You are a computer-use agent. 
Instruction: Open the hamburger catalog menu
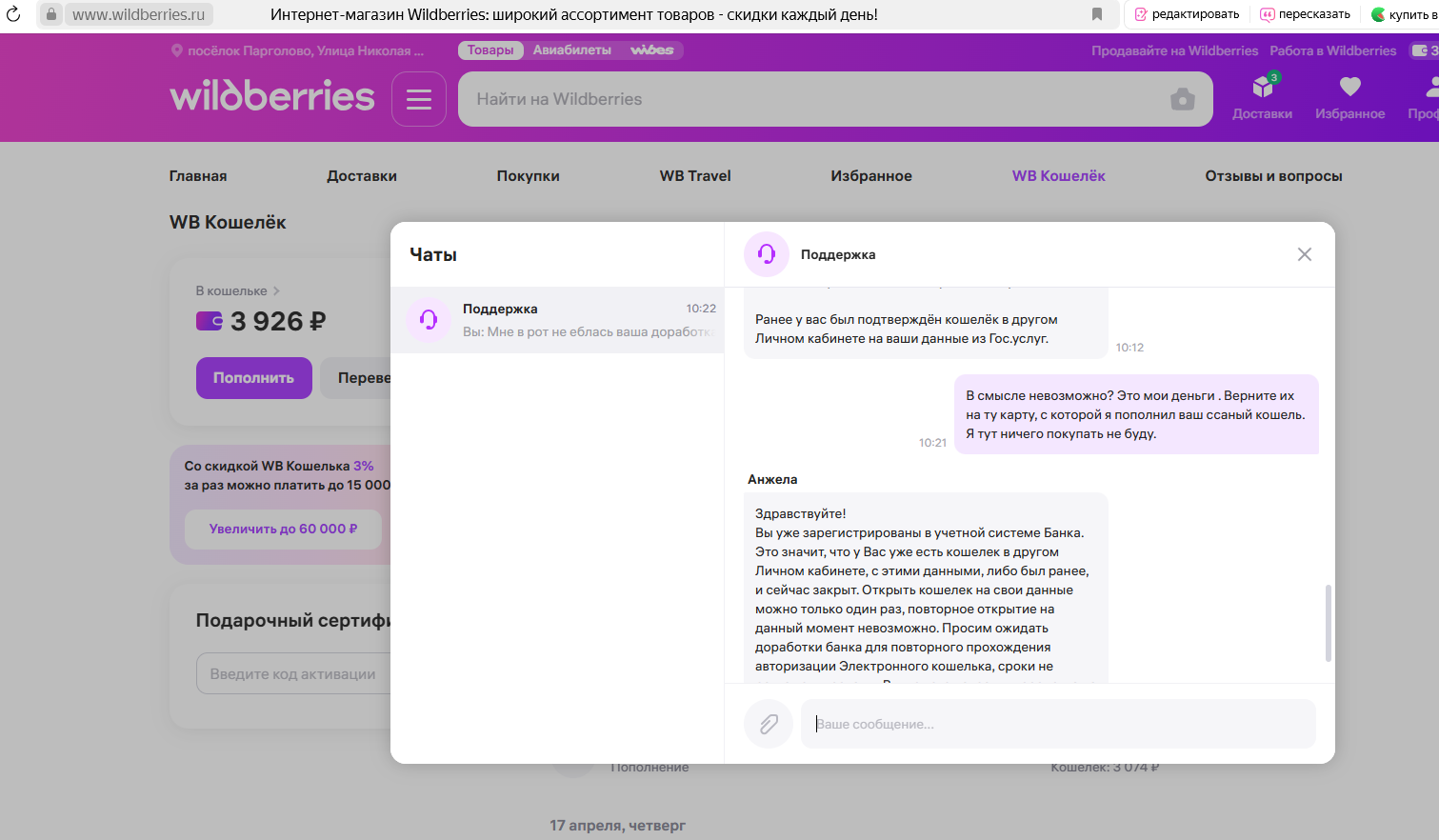pyautogui.click(x=419, y=99)
